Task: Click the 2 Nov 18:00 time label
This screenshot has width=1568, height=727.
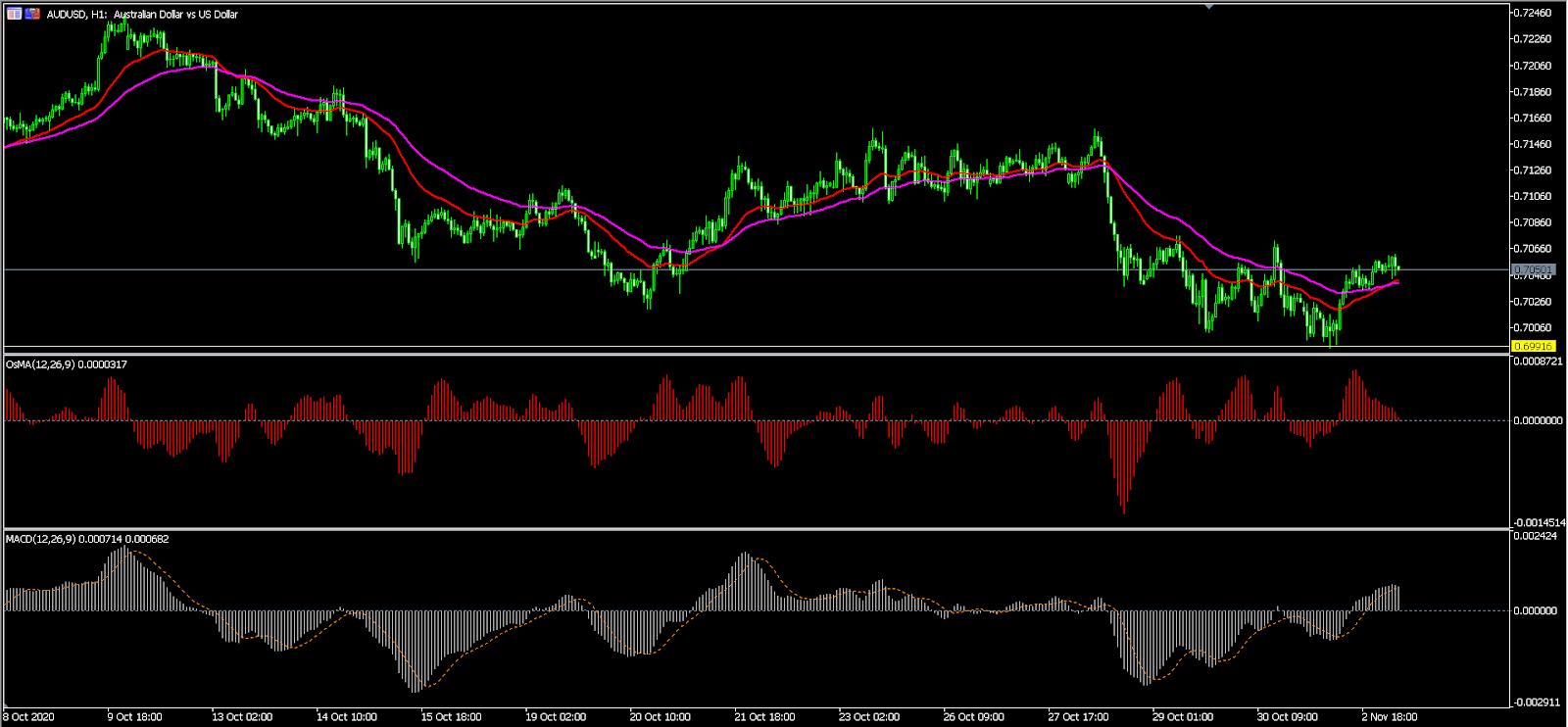Action: [x=1389, y=717]
